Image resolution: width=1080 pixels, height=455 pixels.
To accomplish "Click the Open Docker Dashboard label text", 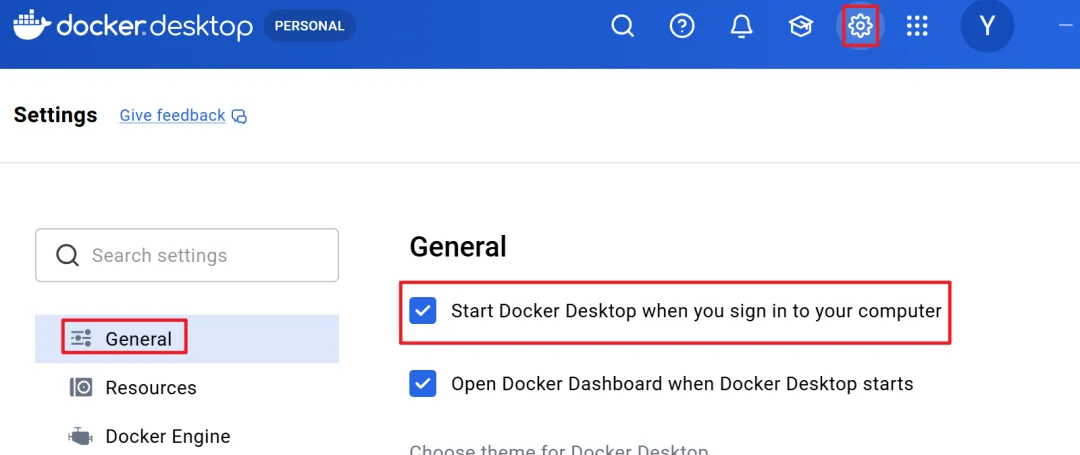I will [x=682, y=383].
